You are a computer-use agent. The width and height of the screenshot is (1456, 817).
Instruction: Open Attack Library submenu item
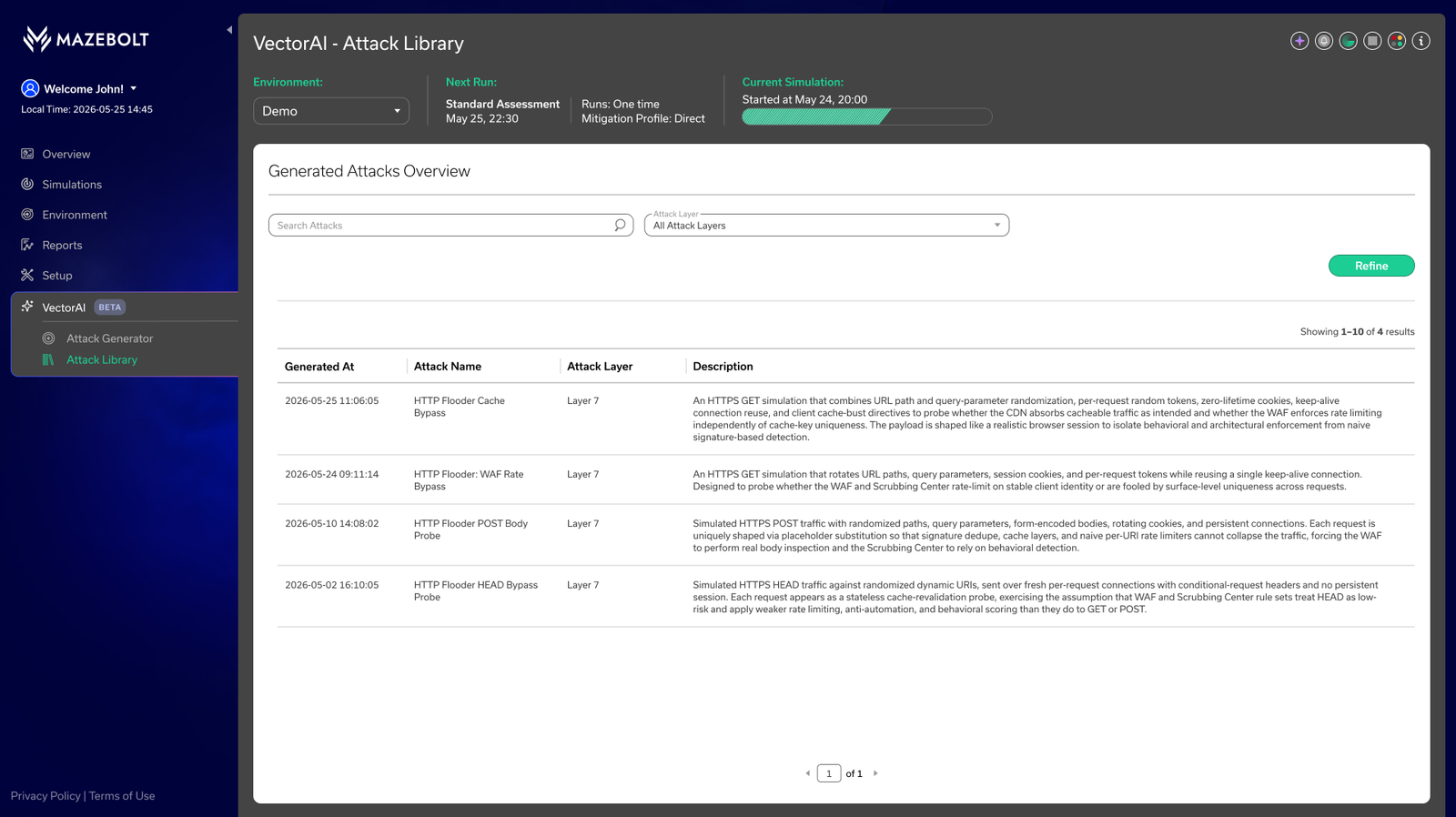point(102,360)
